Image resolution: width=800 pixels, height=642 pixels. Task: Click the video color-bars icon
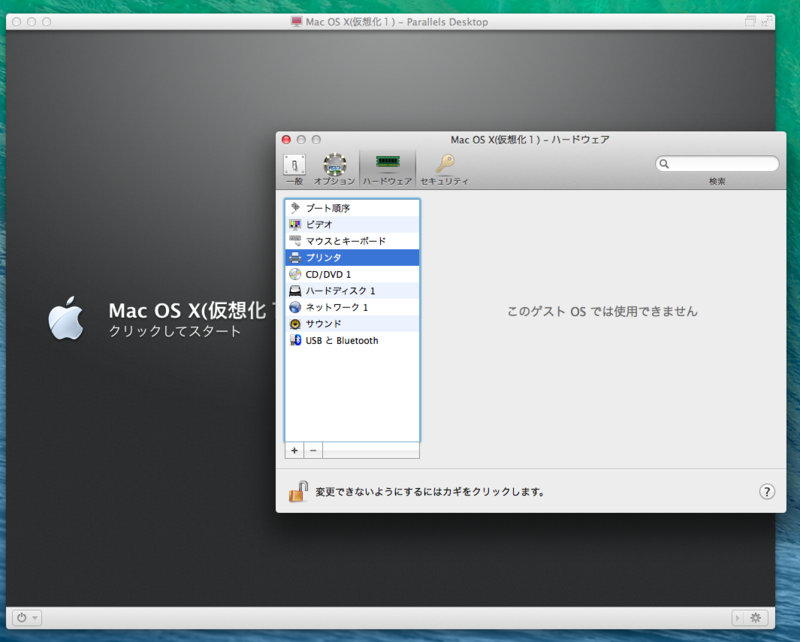(x=295, y=224)
